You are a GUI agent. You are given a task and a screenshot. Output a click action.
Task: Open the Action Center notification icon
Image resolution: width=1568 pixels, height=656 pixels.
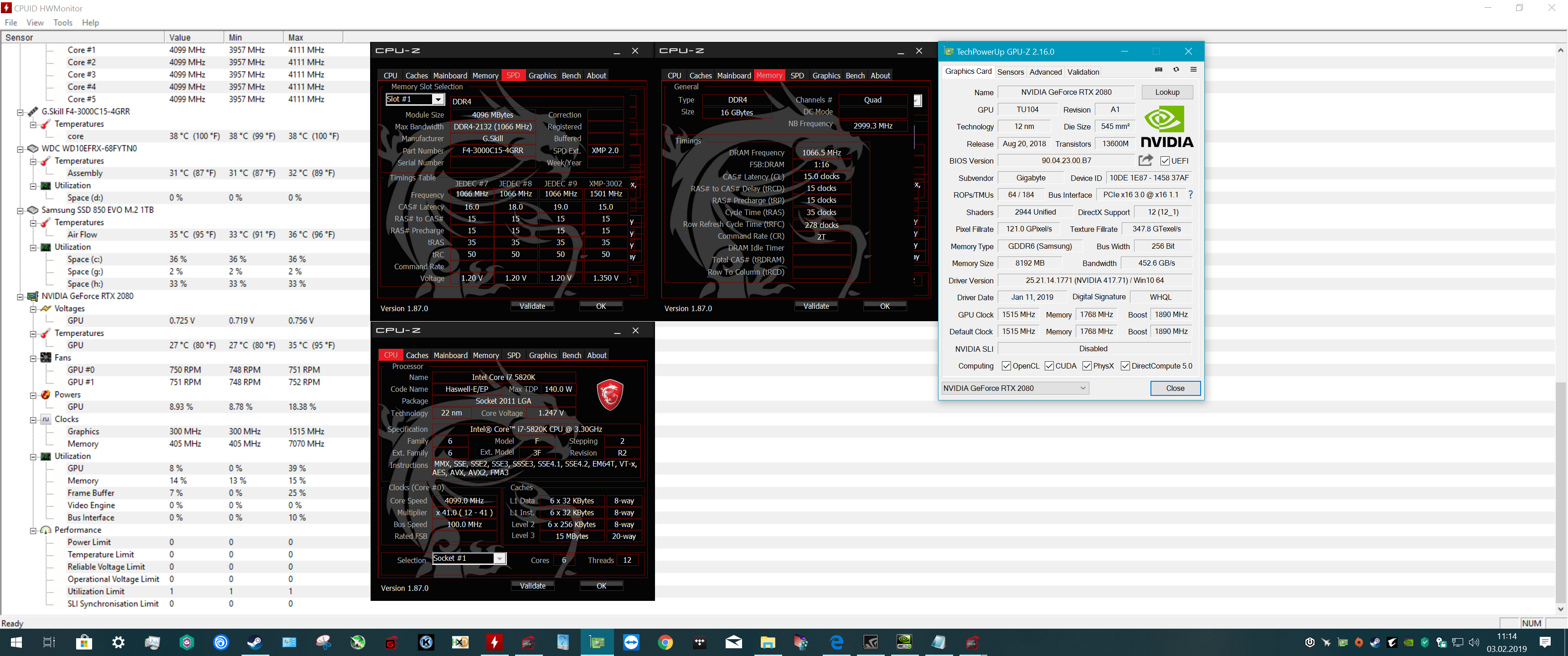[x=1545, y=643]
